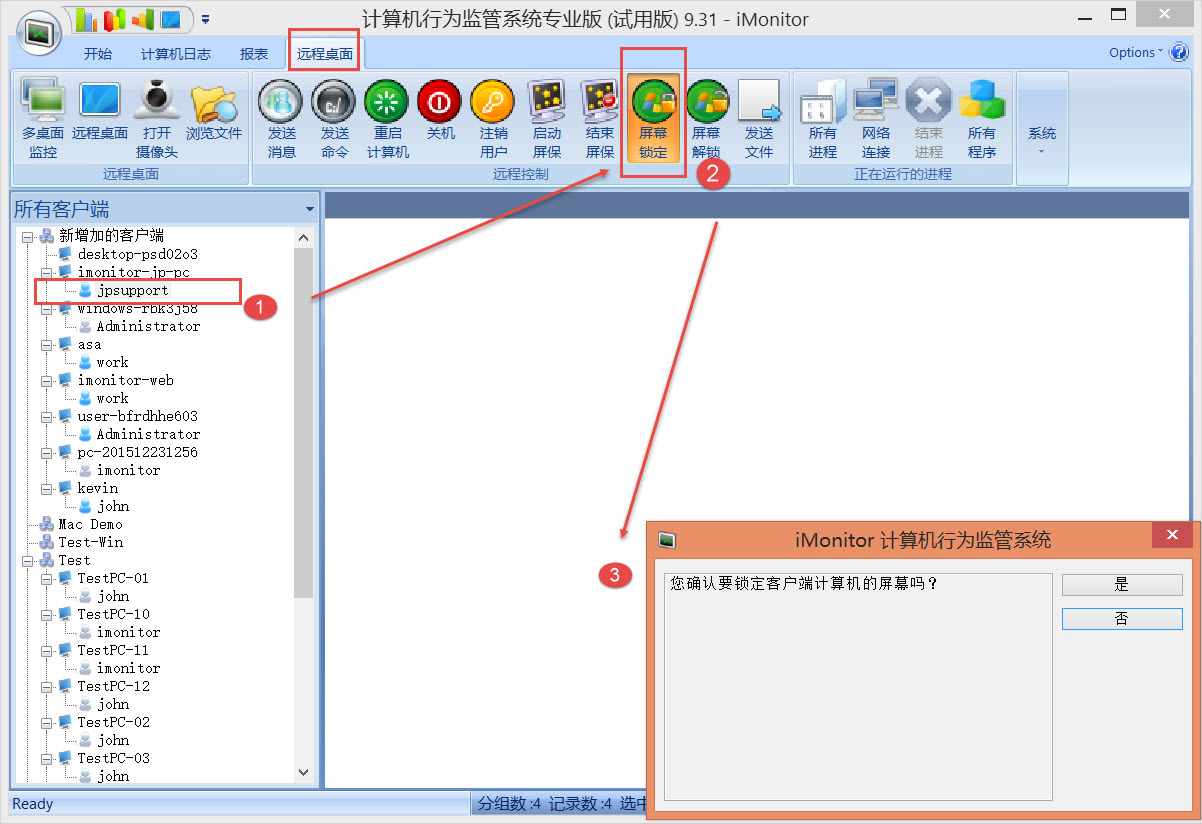Select work user under asa

coord(112,362)
